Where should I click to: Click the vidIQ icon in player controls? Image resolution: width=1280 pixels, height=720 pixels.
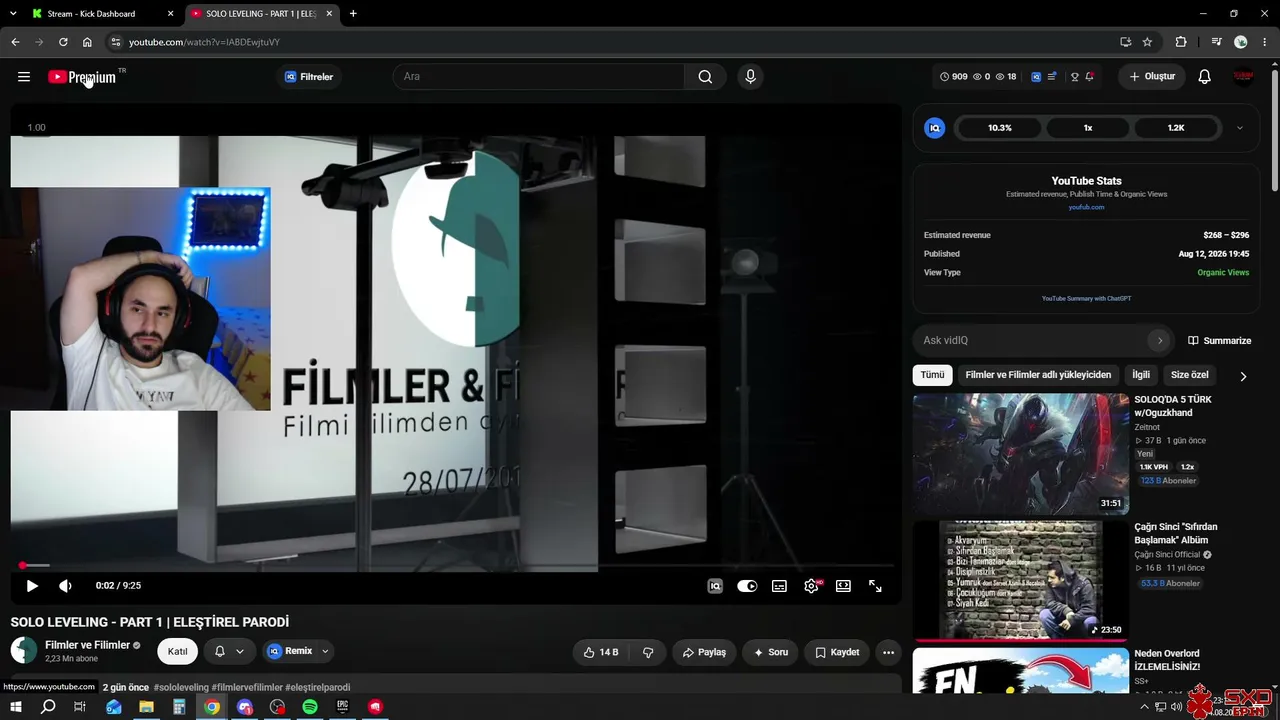pos(715,586)
